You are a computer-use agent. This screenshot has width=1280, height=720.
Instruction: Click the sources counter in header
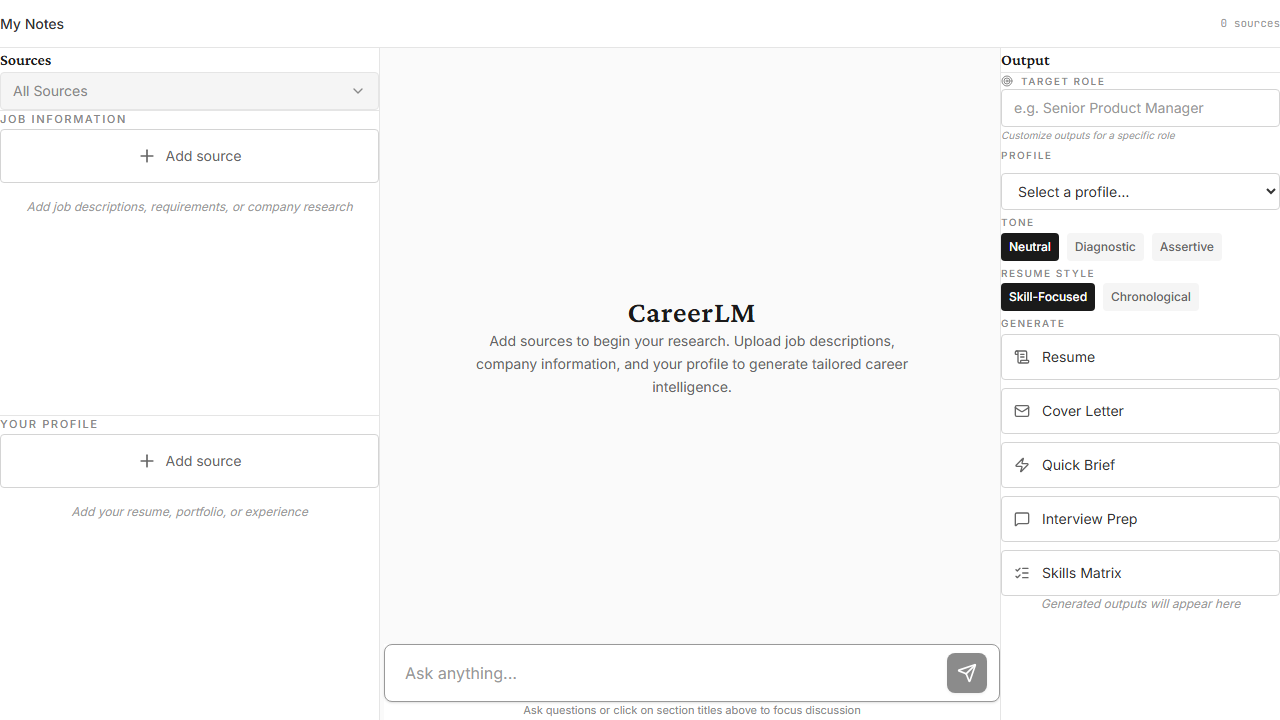[x=1249, y=24]
